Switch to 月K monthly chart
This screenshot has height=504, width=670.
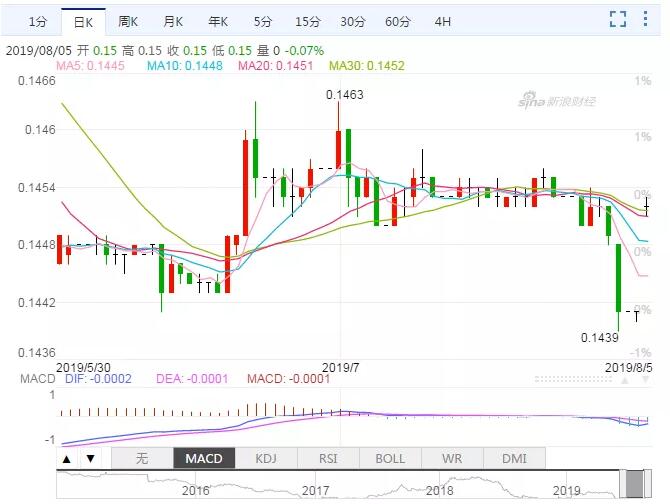click(173, 21)
